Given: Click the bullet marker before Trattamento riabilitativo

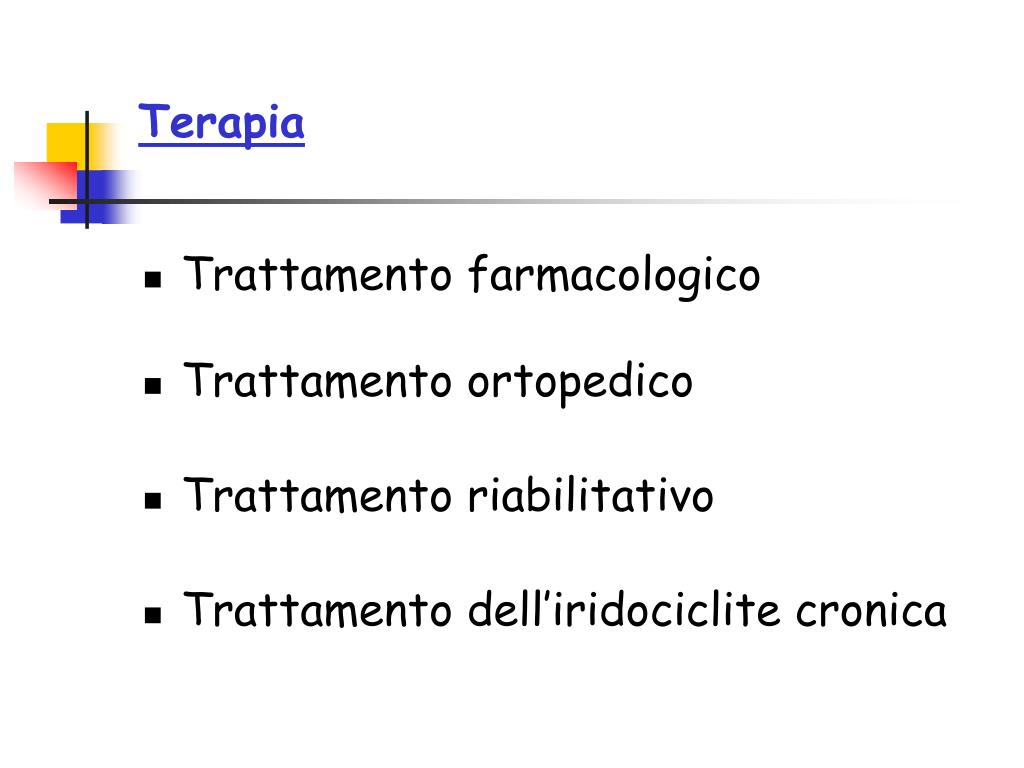Looking at the screenshot, I should pyautogui.click(x=153, y=500).
